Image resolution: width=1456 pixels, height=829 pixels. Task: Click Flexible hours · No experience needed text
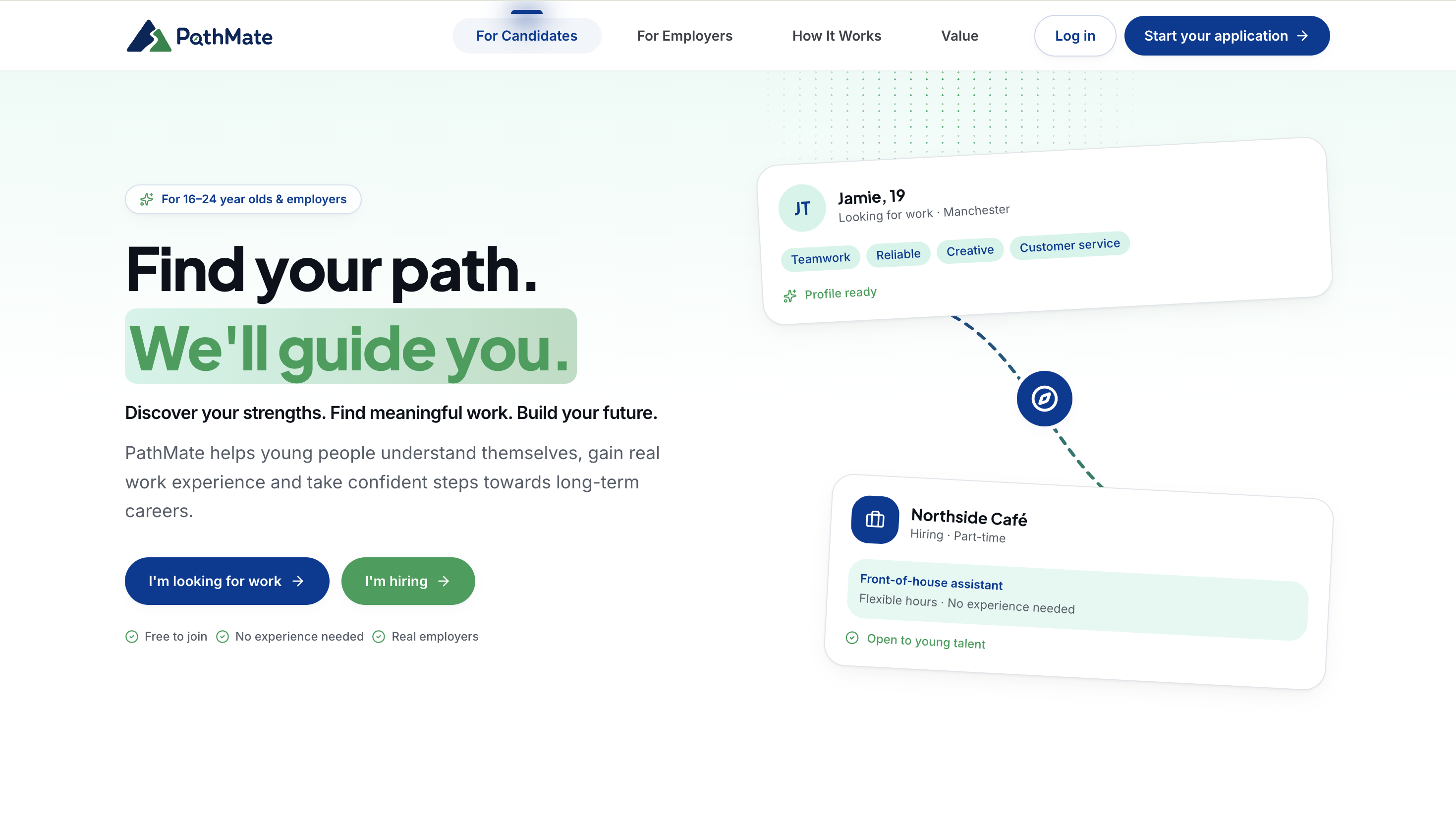coord(966,603)
